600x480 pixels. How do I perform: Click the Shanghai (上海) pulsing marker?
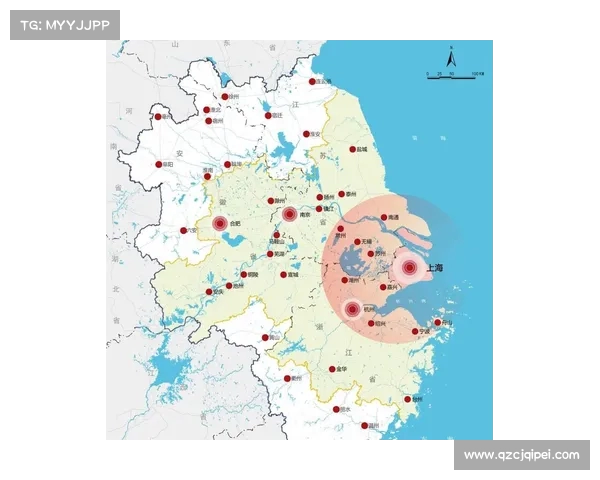tap(409, 268)
